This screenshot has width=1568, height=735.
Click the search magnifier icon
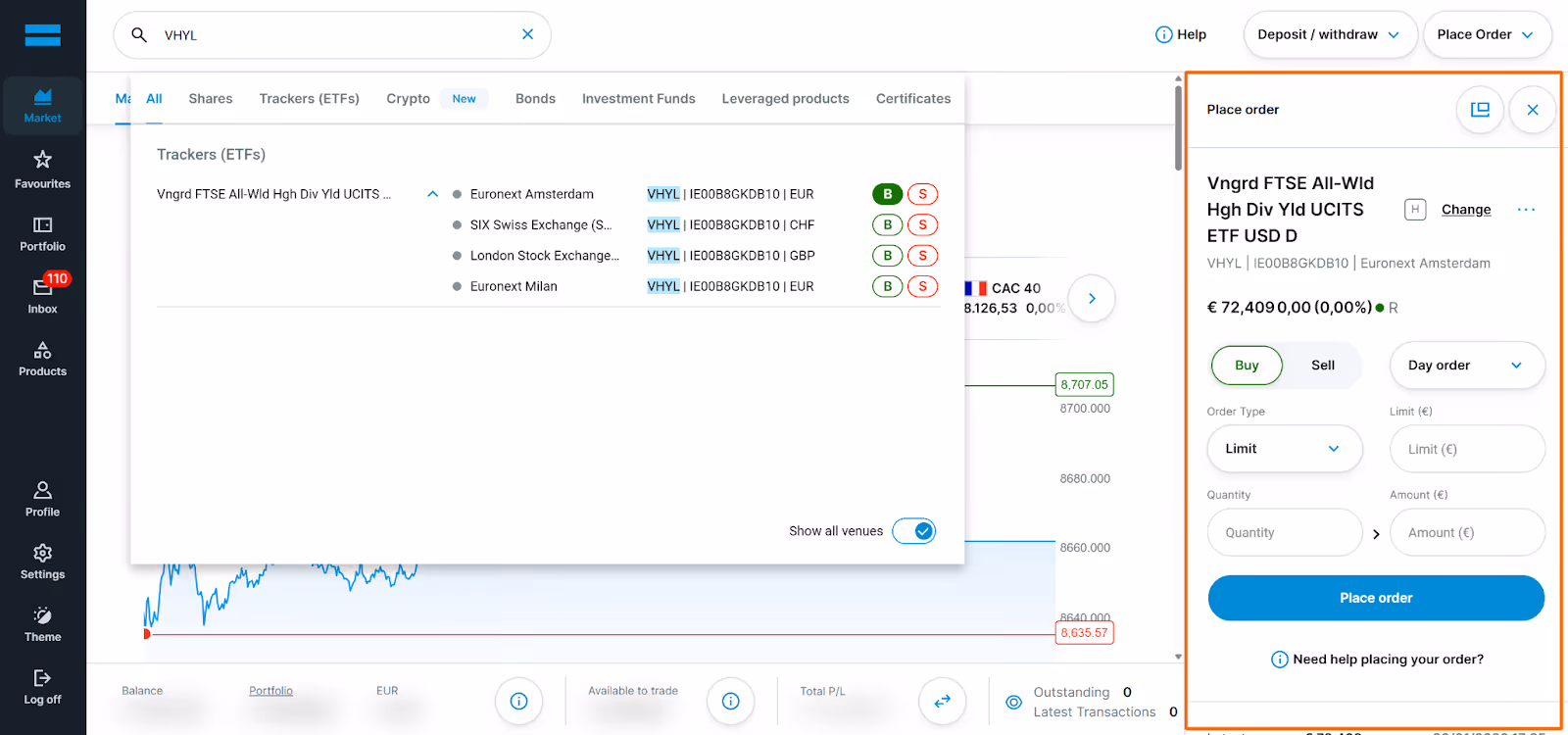[x=139, y=35]
